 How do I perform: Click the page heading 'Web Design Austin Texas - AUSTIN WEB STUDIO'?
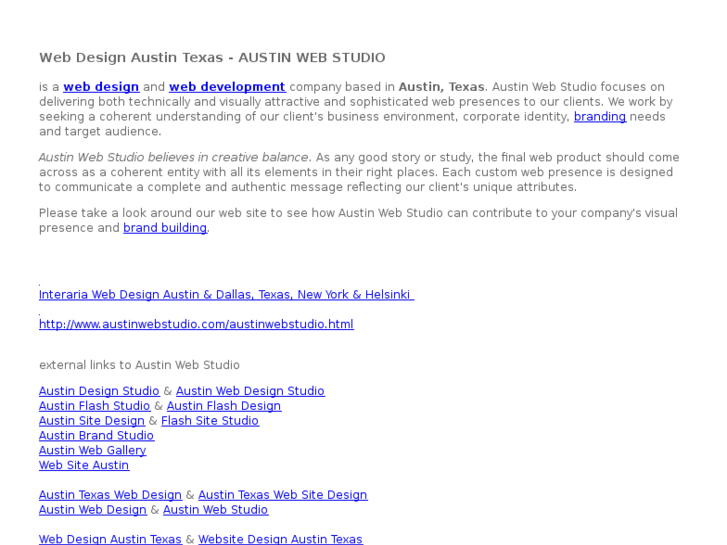tap(212, 58)
